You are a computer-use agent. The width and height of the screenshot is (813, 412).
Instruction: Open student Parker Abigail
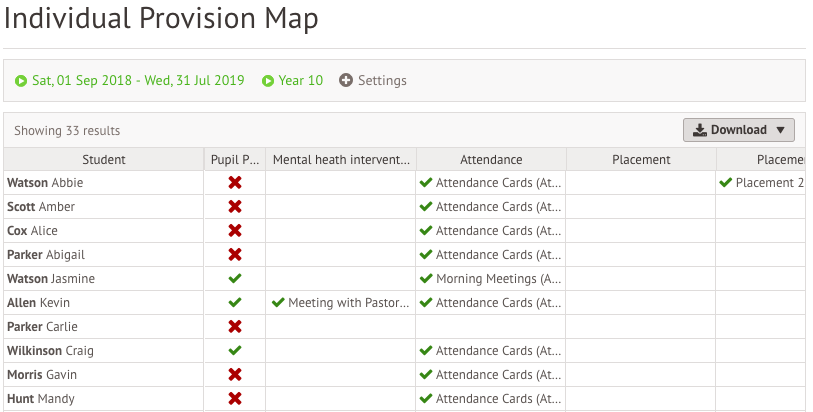[46, 255]
